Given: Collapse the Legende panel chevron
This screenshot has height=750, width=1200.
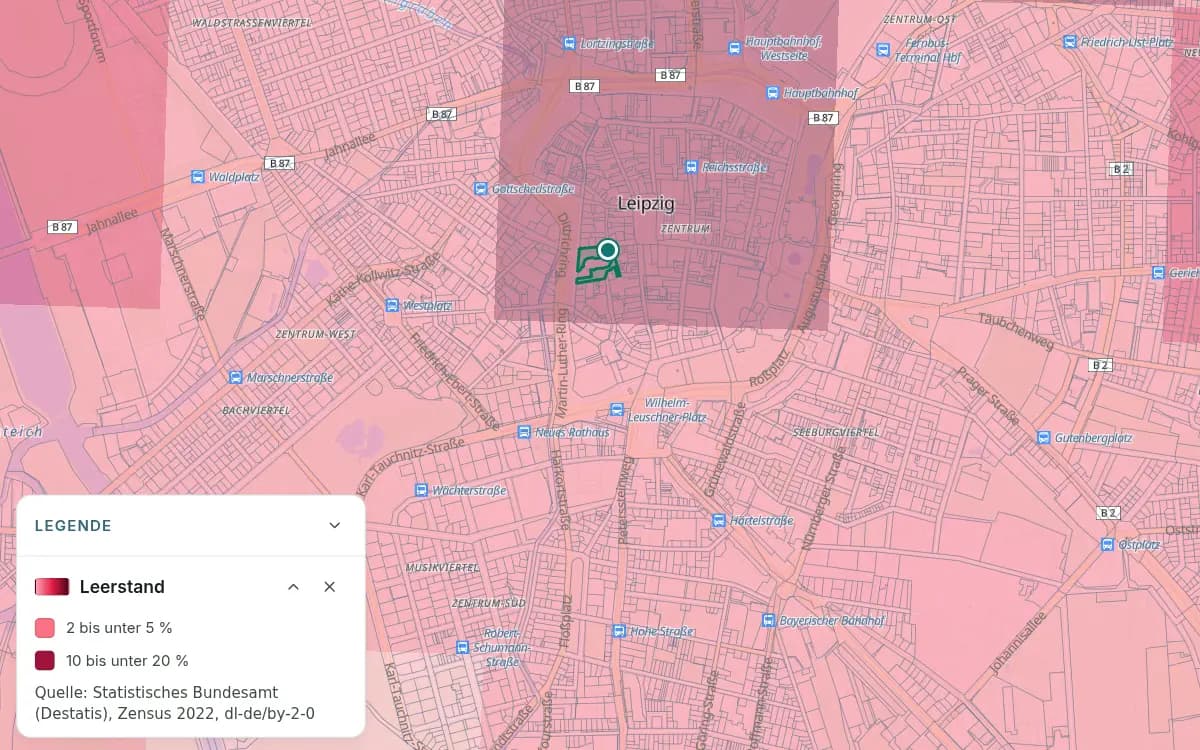Looking at the screenshot, I should [x=335, y=525].
